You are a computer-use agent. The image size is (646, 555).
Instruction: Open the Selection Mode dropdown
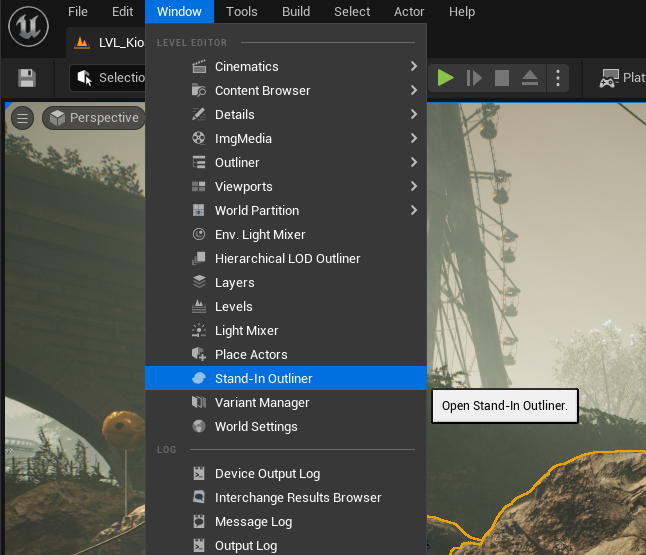point(110,78)
